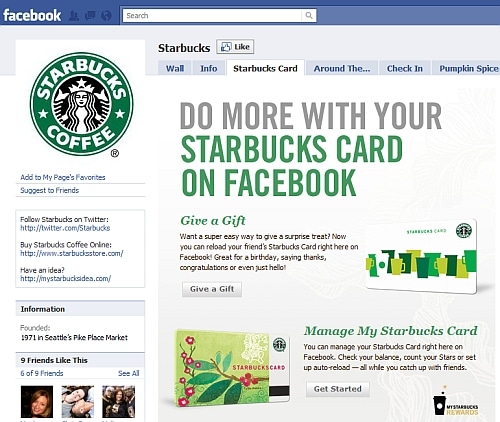
Task: Click Add to My Page's Favorites
Action: [x=63, y=177]
